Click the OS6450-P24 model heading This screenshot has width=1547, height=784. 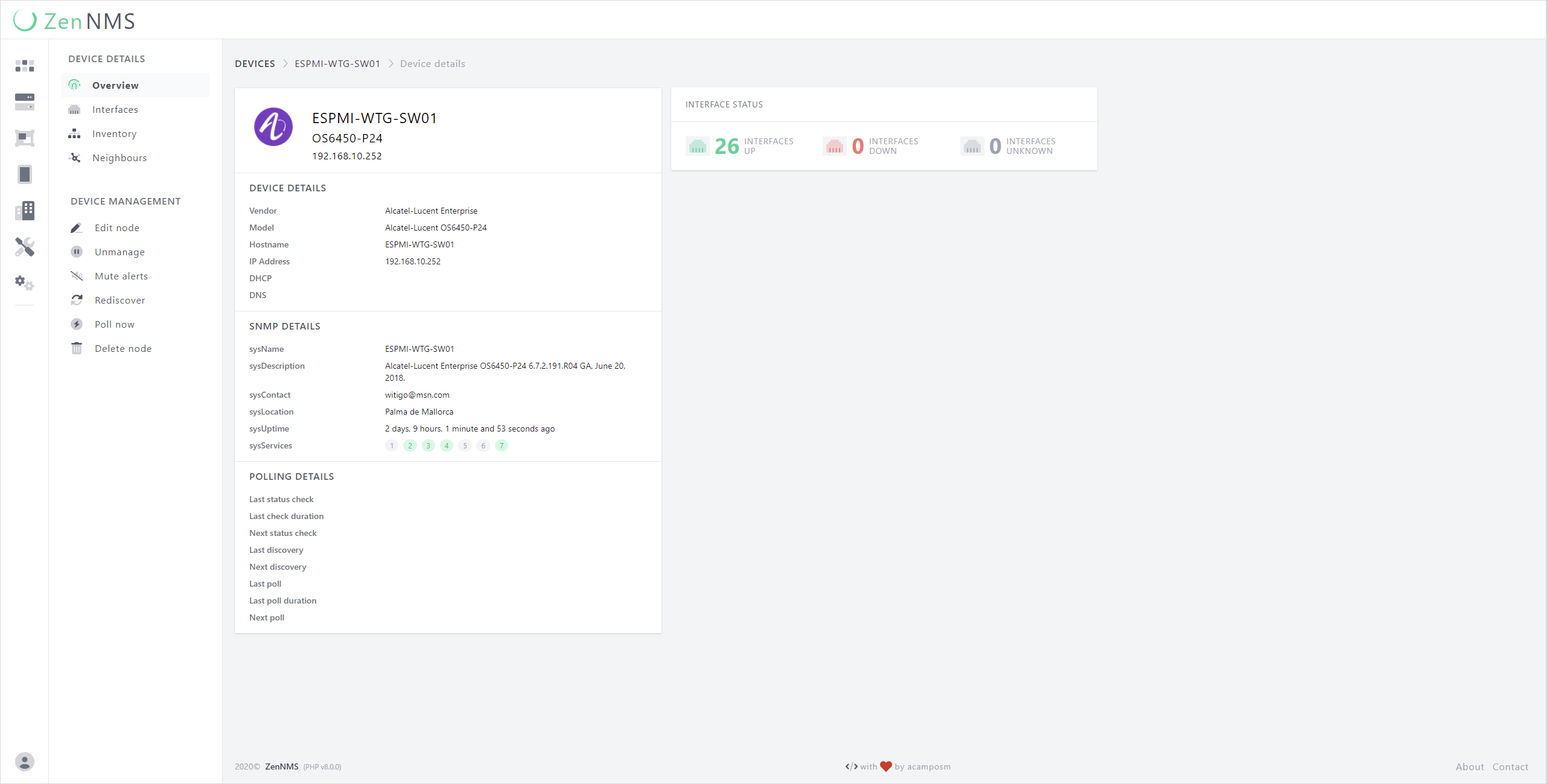click(x=347, y=138)
